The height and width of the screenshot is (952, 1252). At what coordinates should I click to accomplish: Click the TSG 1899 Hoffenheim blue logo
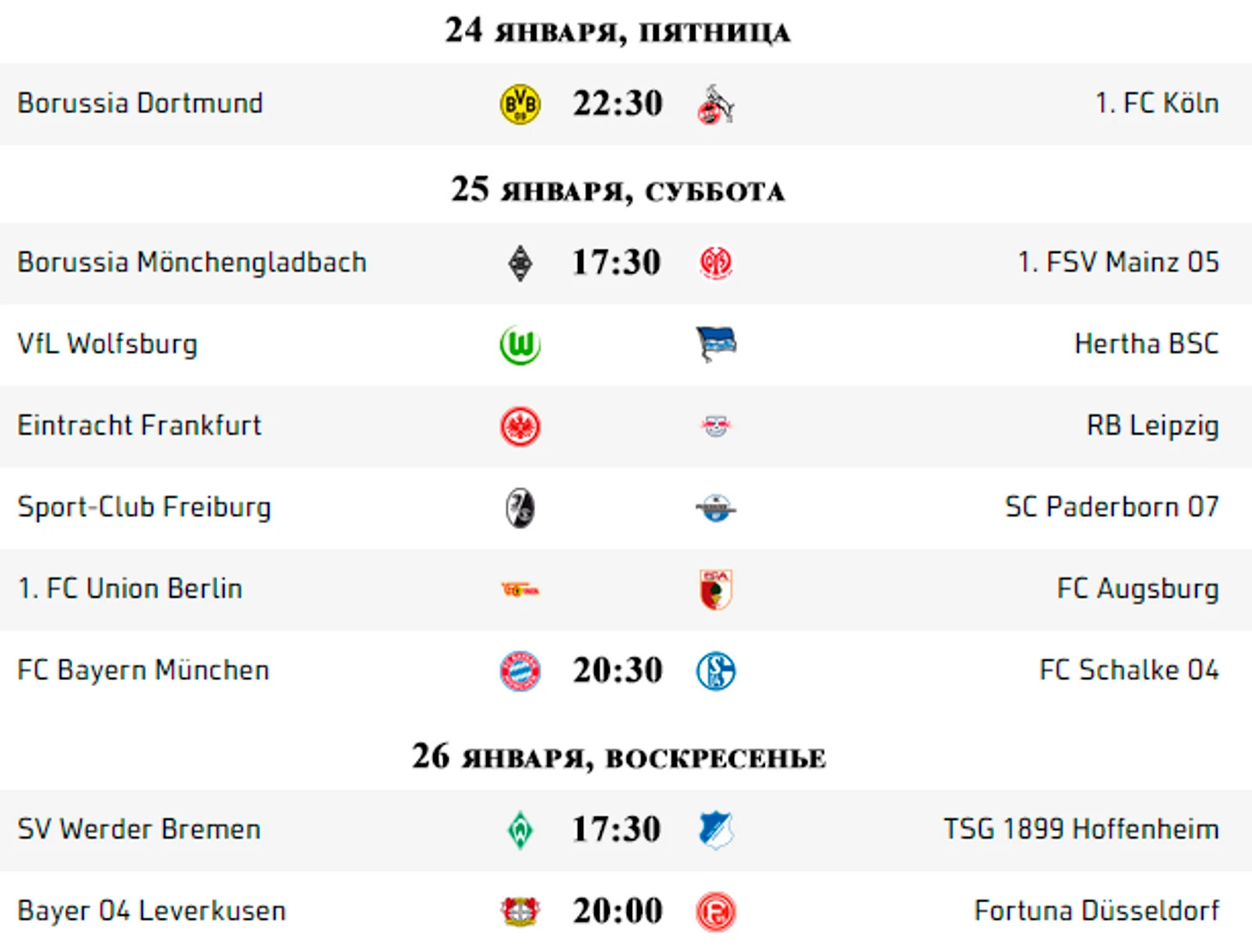click(716, 830)
